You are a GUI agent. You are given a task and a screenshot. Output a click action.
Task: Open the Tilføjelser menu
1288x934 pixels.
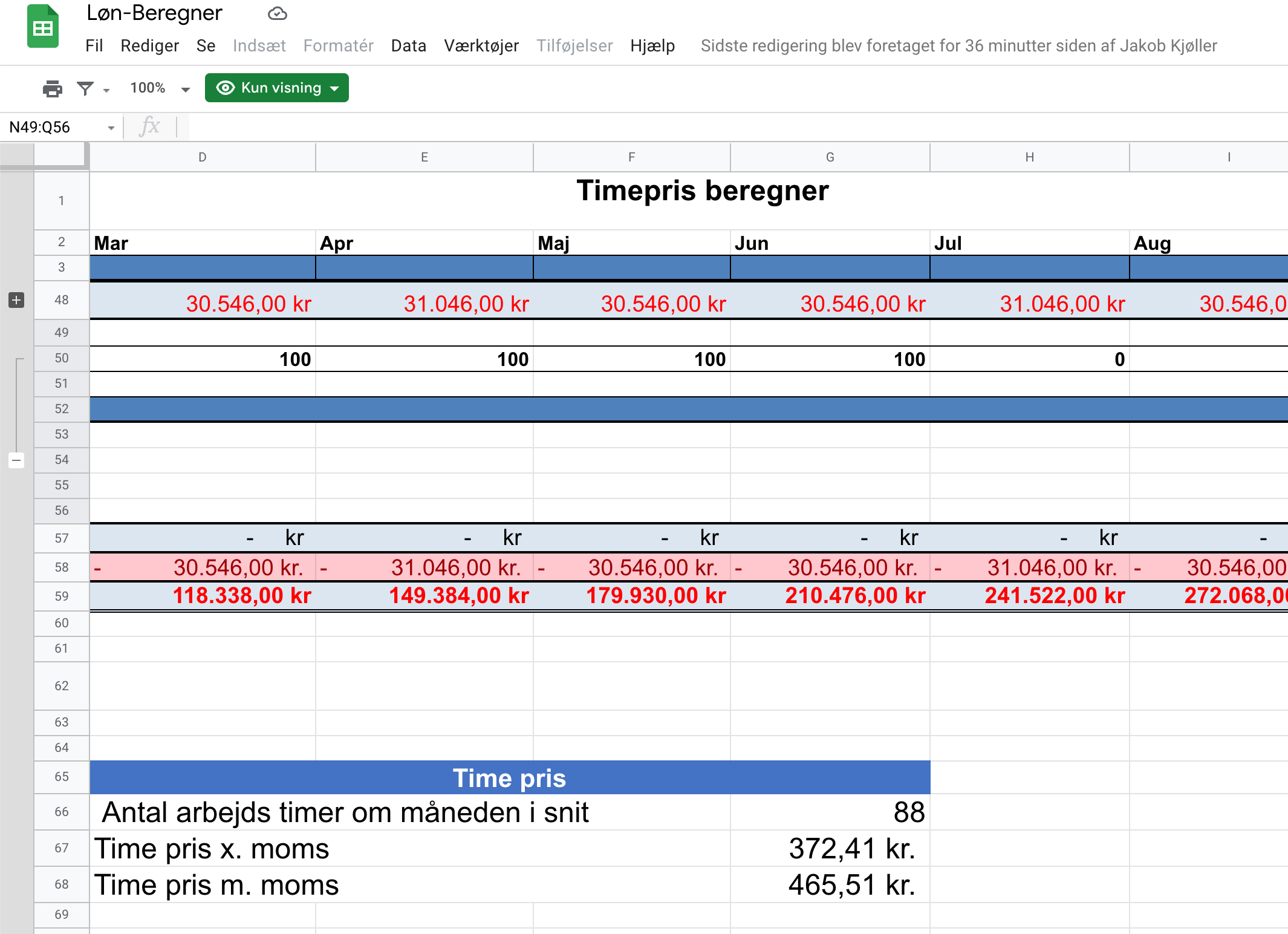pos(575,46)
